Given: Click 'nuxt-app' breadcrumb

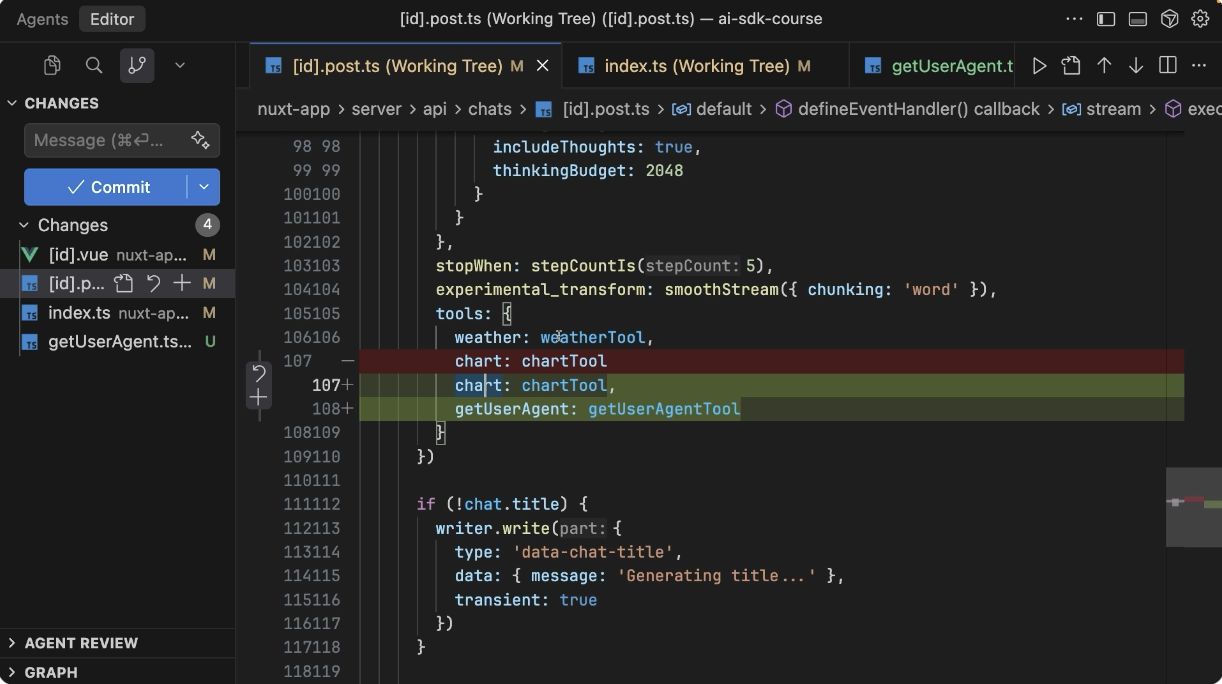Looking at the screenshot, I should [x=294, y=109].
